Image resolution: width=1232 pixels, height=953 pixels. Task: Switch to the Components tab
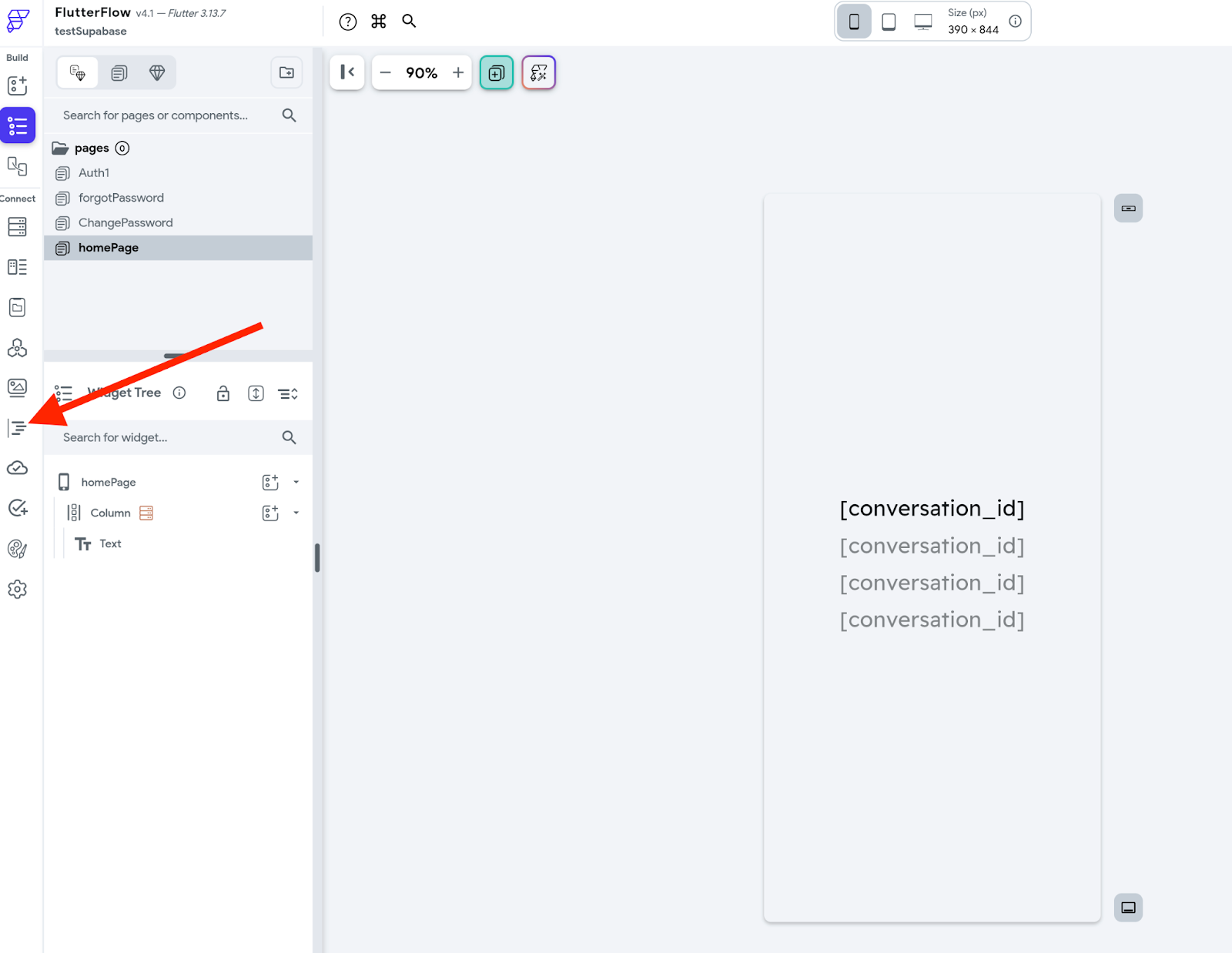tap(118, 72)
